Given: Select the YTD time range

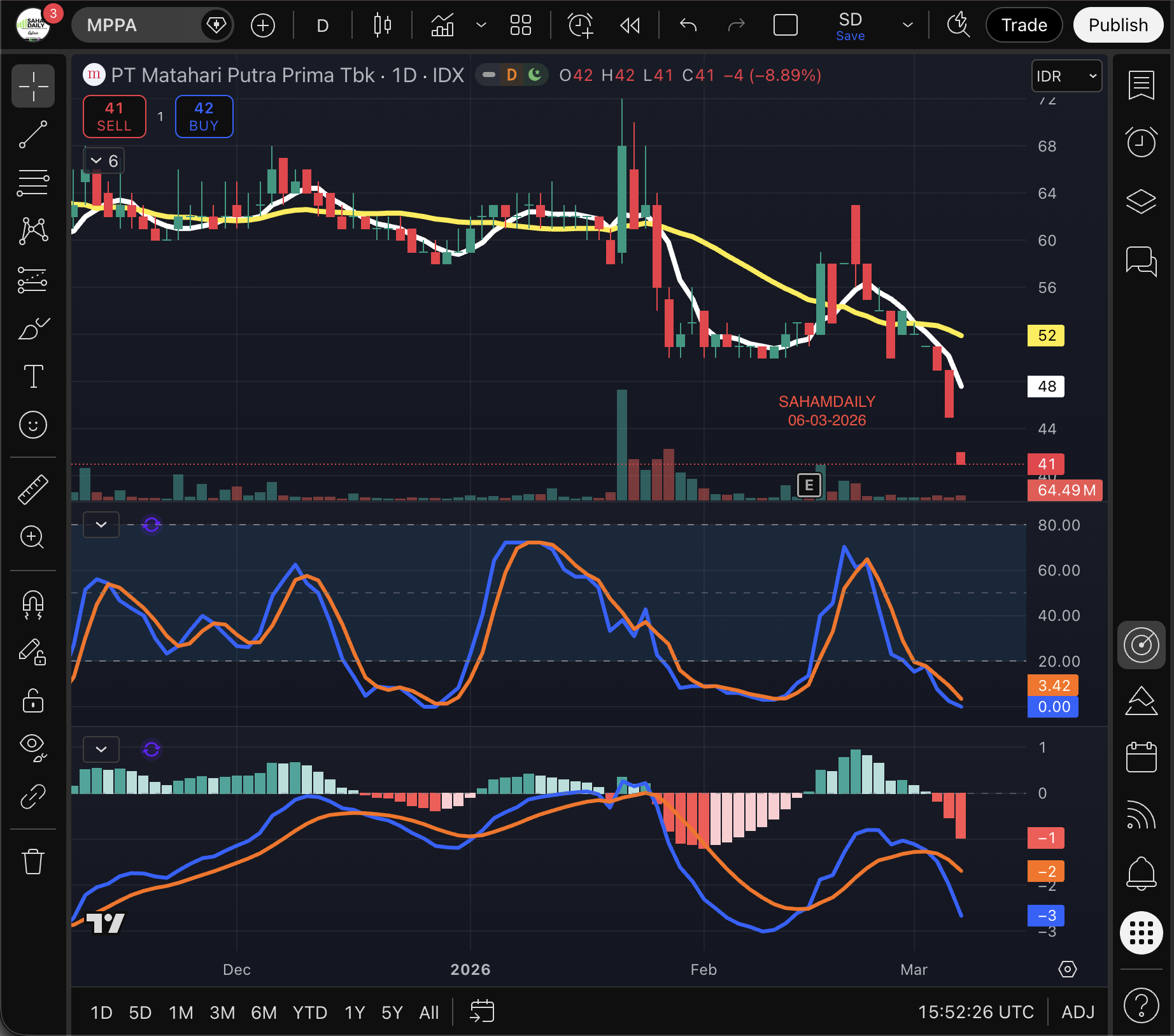Looking at the screenshot, I should (x=309, y=1012).
